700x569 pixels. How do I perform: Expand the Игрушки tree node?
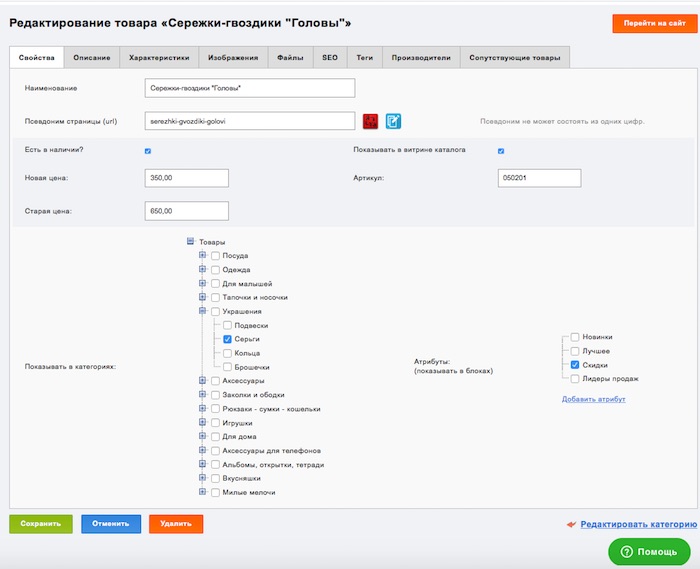202,422
